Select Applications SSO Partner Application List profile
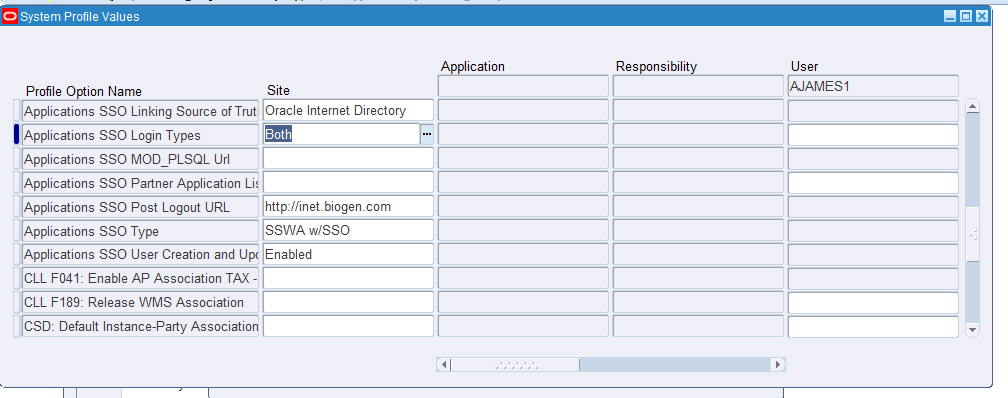 point(140,183)
